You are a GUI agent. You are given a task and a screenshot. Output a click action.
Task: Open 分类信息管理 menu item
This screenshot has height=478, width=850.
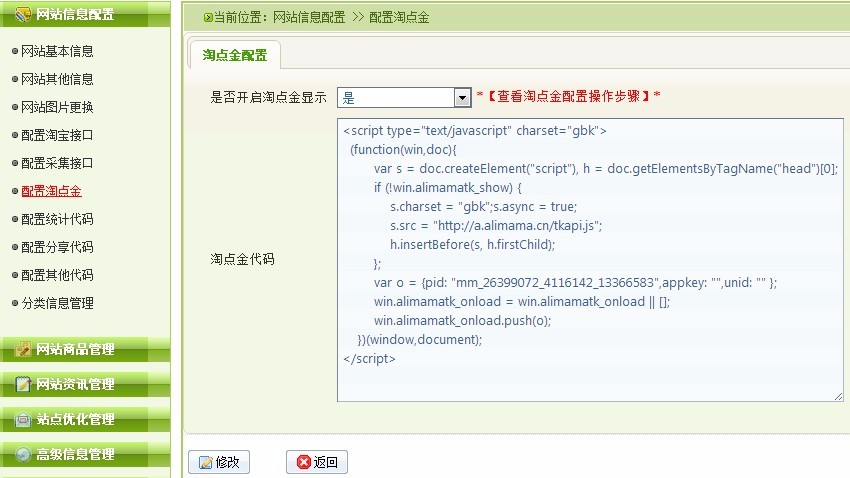coord(57,303)
